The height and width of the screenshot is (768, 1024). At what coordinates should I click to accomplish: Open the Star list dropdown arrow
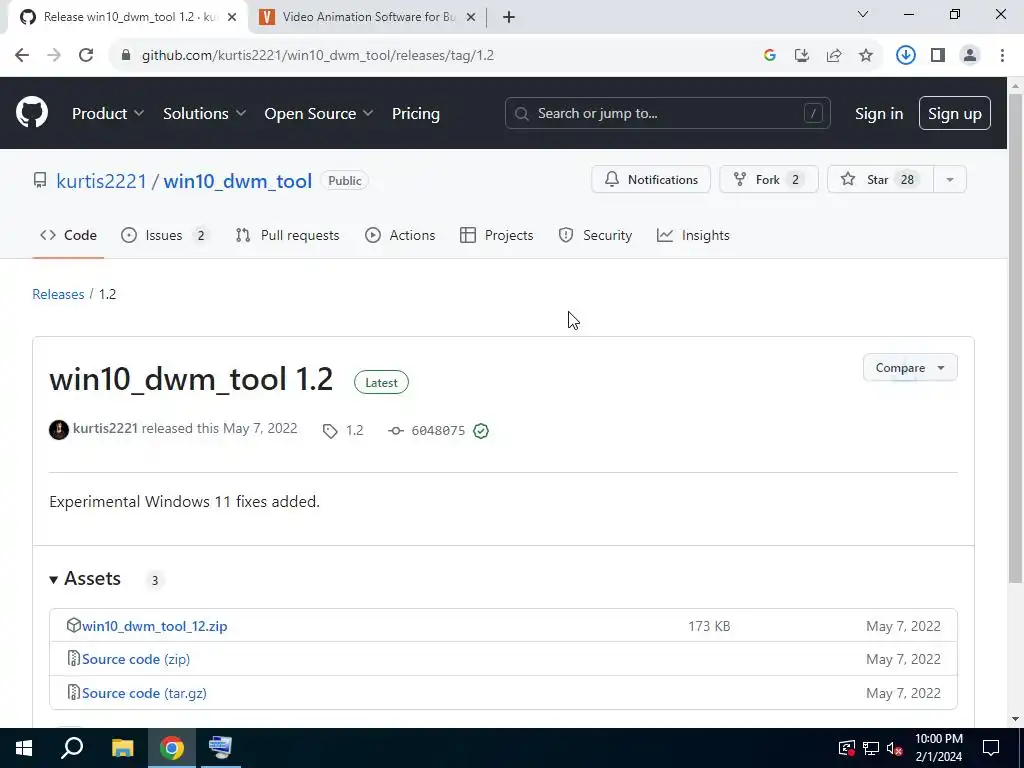[950, 180]
